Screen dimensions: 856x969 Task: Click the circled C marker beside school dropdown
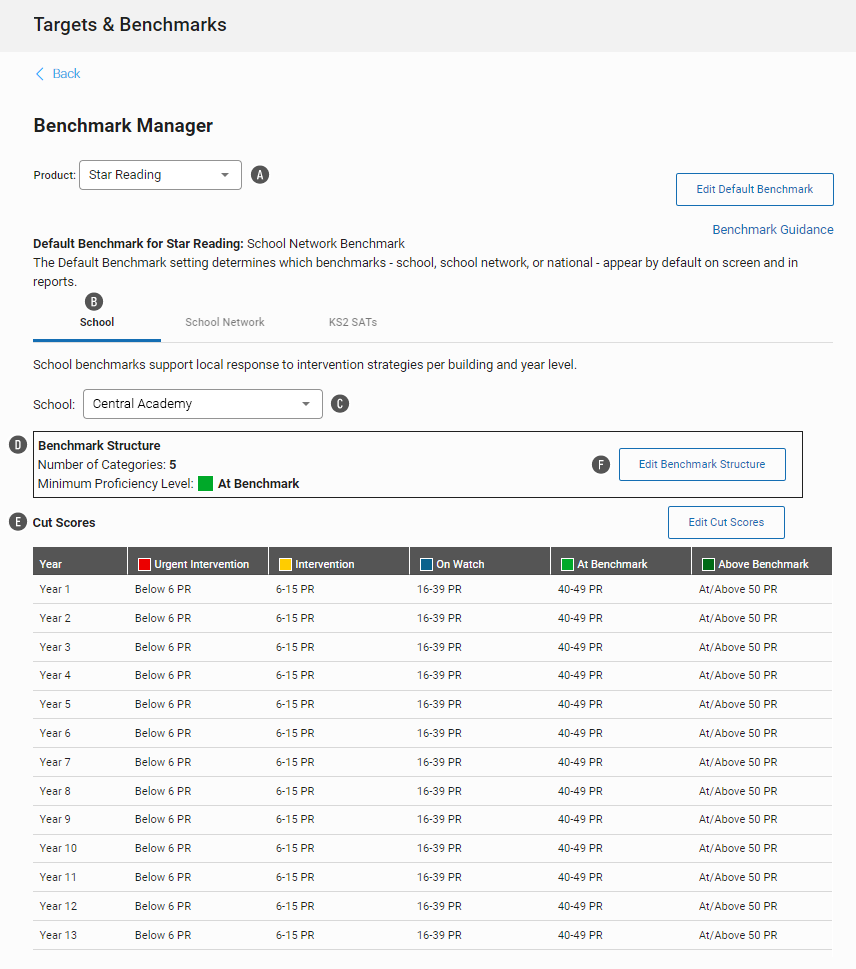click(340, 404)
